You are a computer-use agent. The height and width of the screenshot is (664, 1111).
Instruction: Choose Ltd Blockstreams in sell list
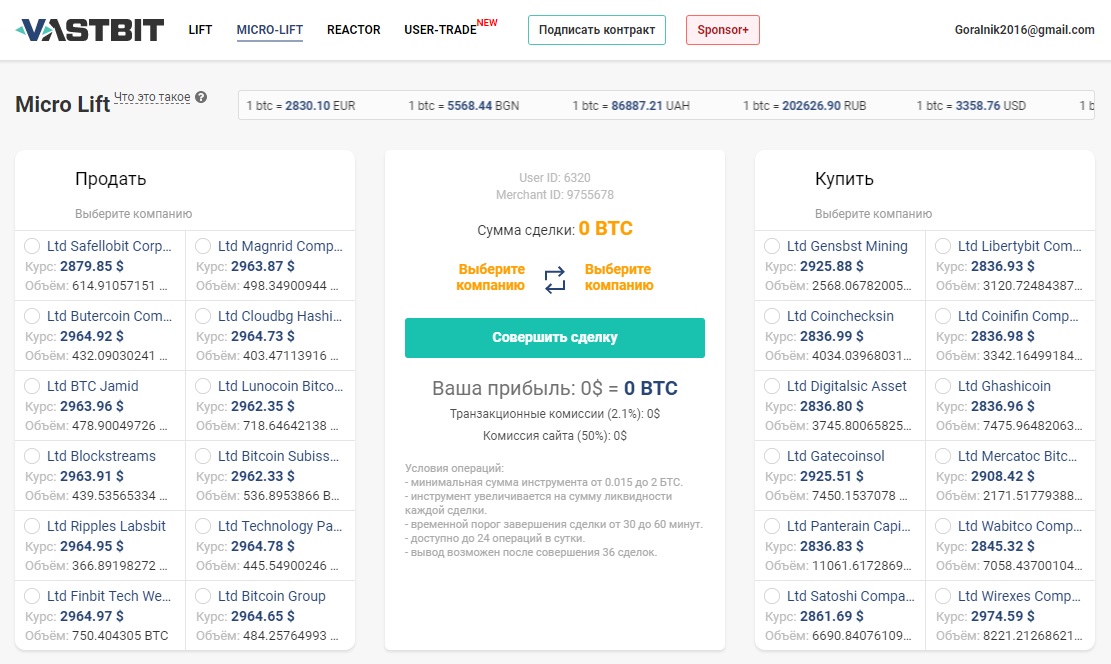[32, 456]
